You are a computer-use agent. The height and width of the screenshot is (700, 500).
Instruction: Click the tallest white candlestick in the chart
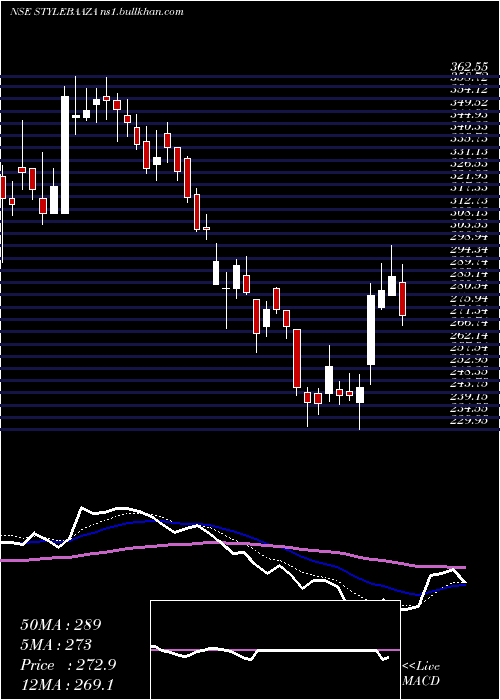65,155
